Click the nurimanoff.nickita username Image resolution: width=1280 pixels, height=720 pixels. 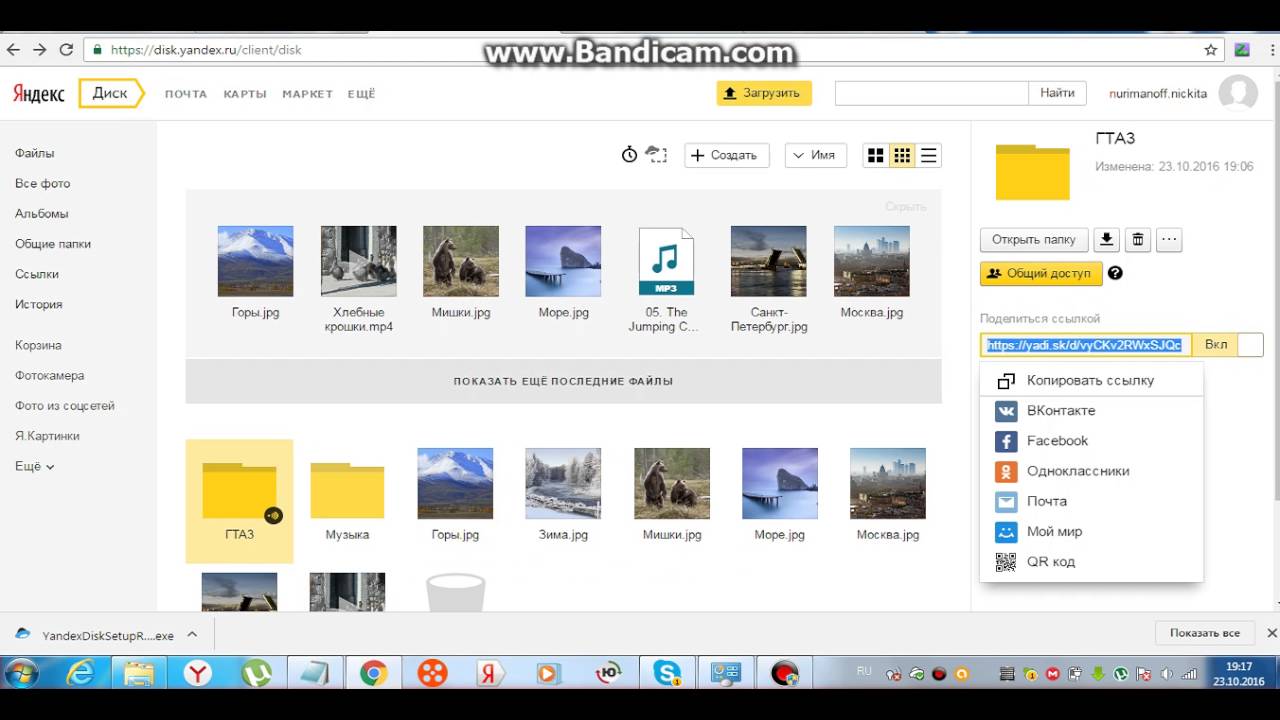[x=1158, y=94]
